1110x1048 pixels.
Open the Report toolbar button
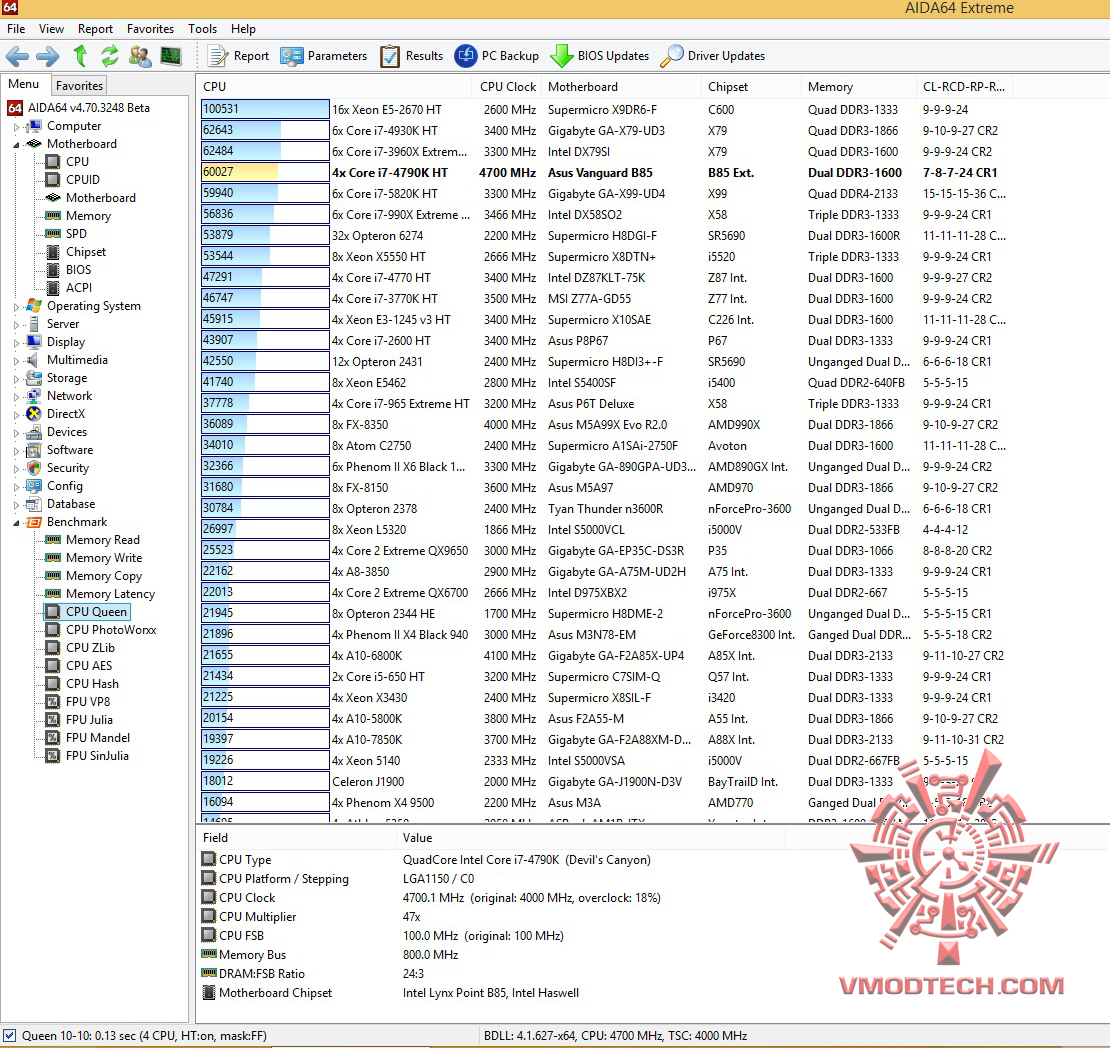(x=239, y=56)
